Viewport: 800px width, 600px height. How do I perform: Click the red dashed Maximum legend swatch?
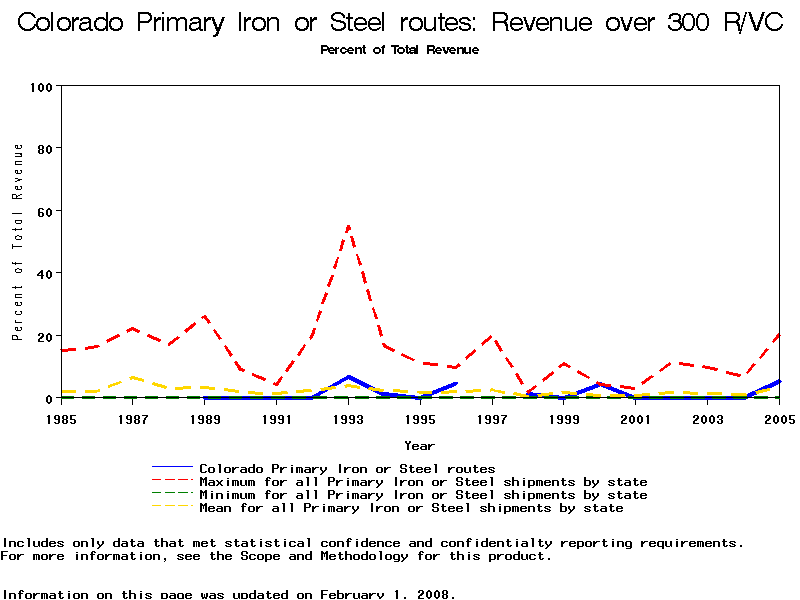click(171, 481)
